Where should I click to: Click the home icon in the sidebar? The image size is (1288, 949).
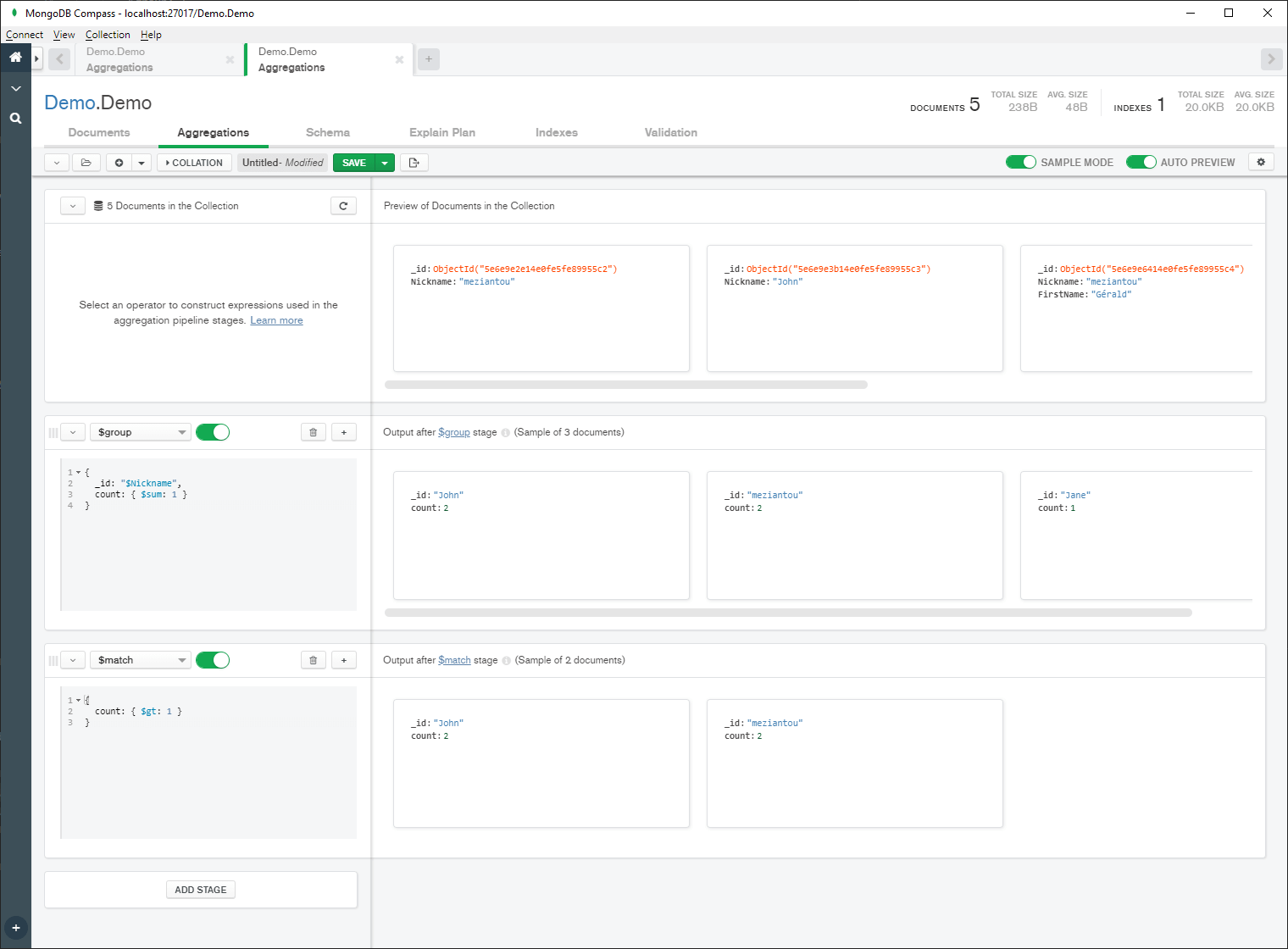(15, 58)
